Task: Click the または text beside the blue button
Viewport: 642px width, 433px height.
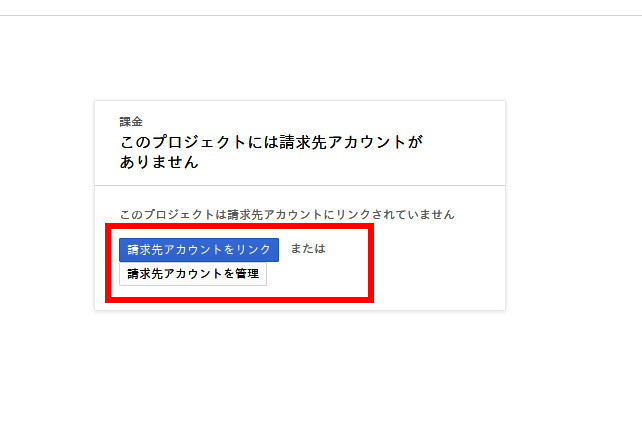Action: point(308,248)
